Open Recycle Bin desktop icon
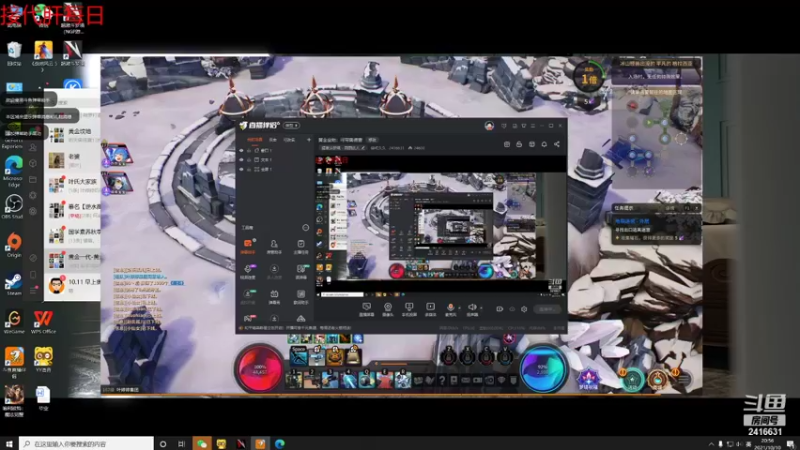 click(x=14, y=53)
